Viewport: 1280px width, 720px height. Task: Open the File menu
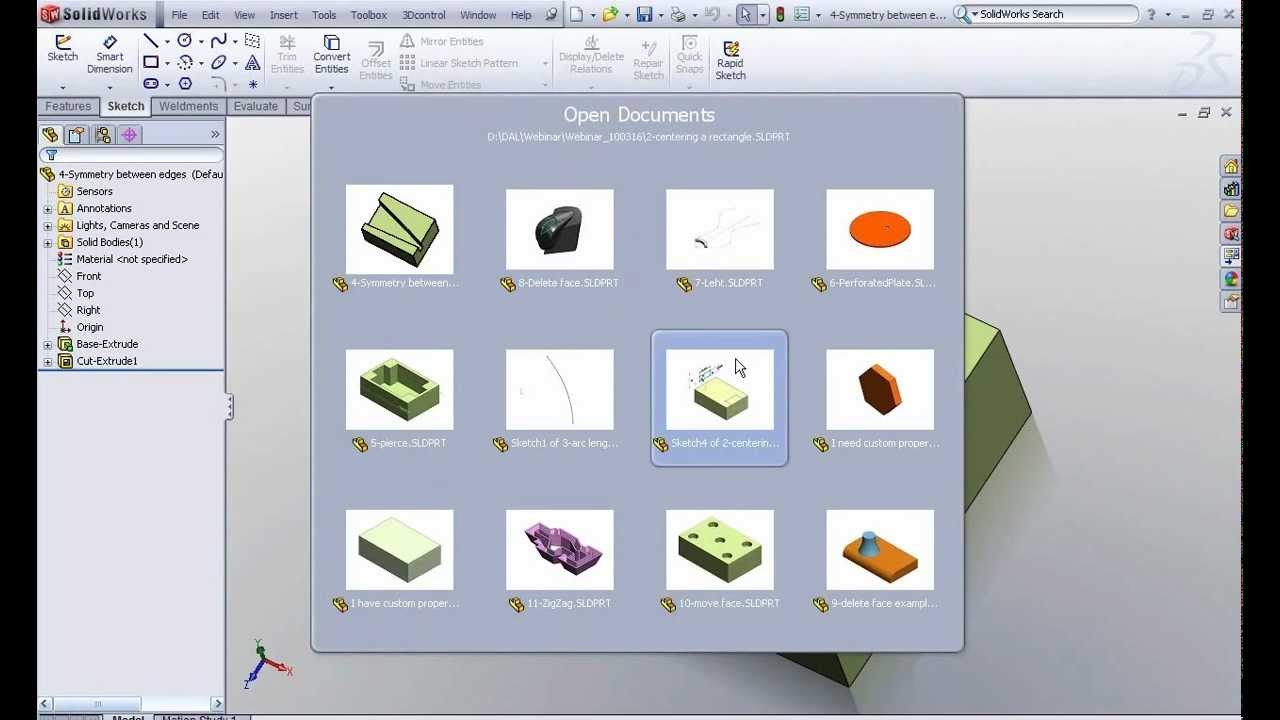click(x=179, y=15)
